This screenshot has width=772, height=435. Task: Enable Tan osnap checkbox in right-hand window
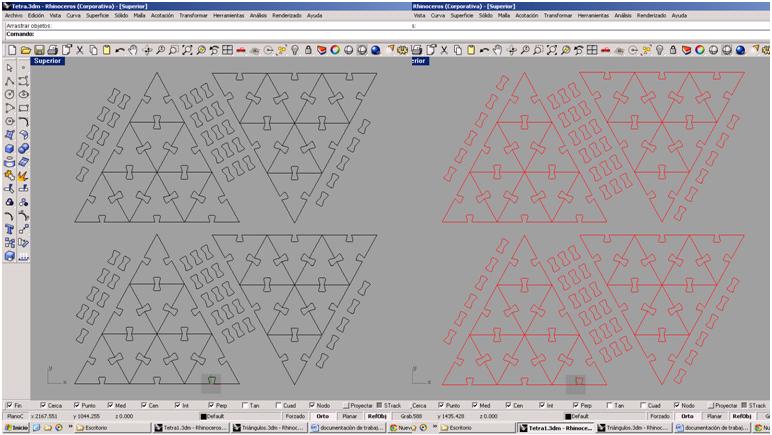pos(610,405)
